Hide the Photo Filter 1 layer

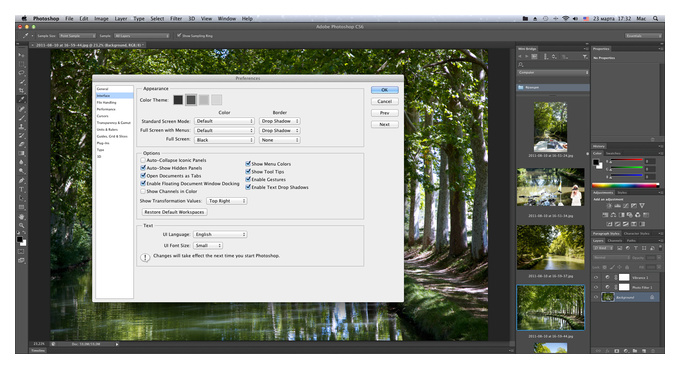tap(596, 287)
